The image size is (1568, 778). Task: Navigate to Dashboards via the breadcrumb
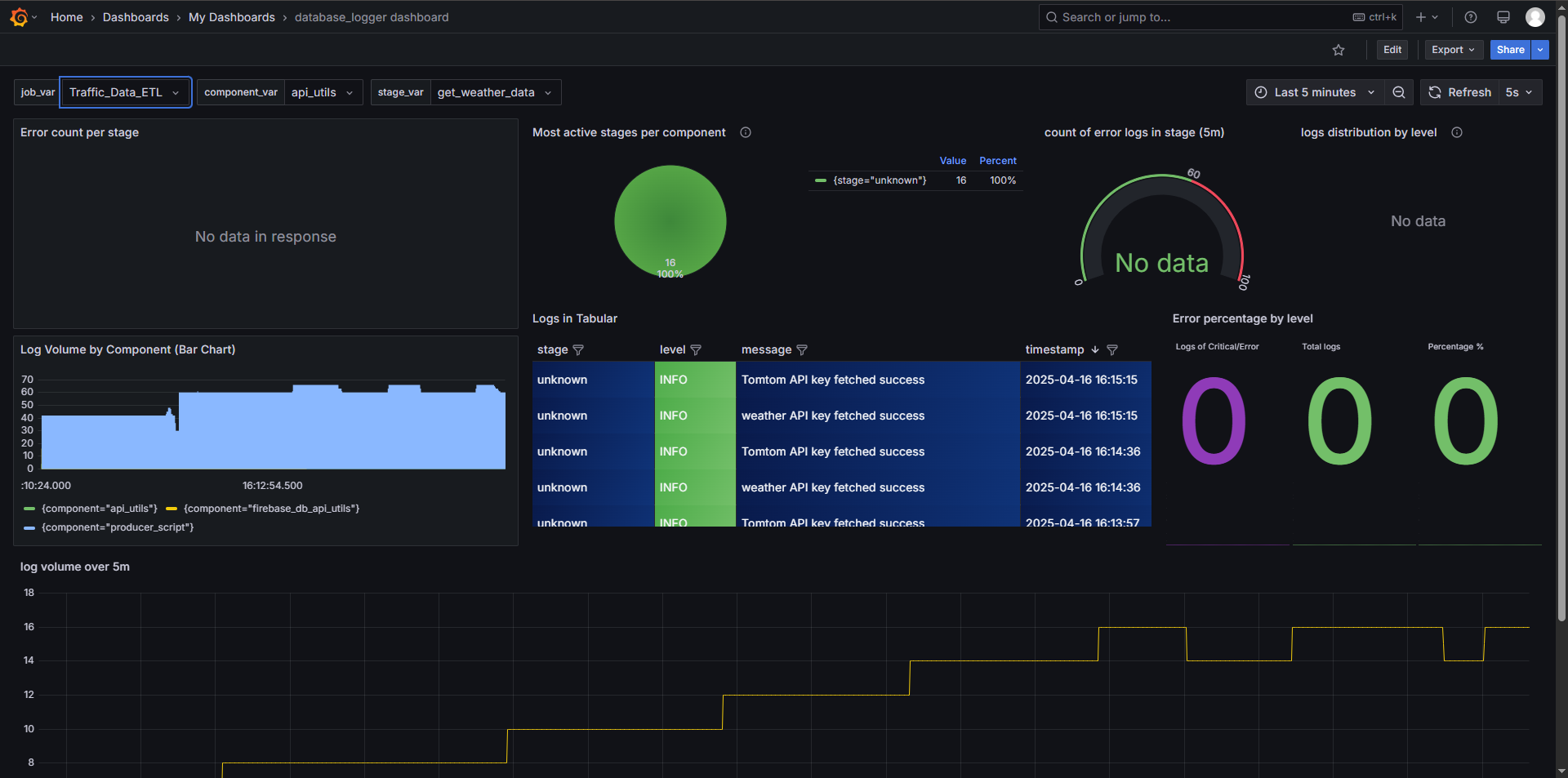click(x=136, y=16)
